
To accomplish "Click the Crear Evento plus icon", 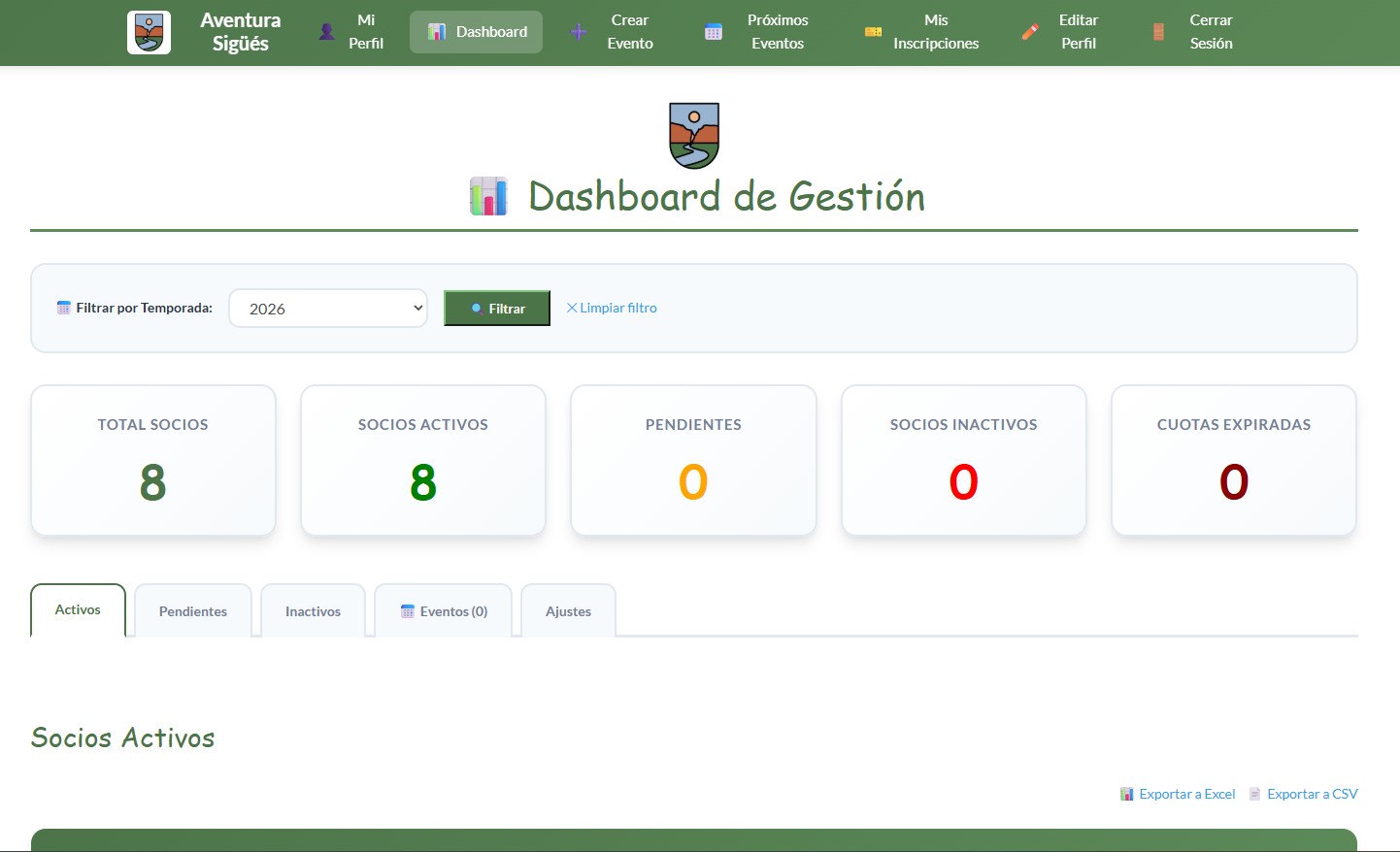I will 579,32.
